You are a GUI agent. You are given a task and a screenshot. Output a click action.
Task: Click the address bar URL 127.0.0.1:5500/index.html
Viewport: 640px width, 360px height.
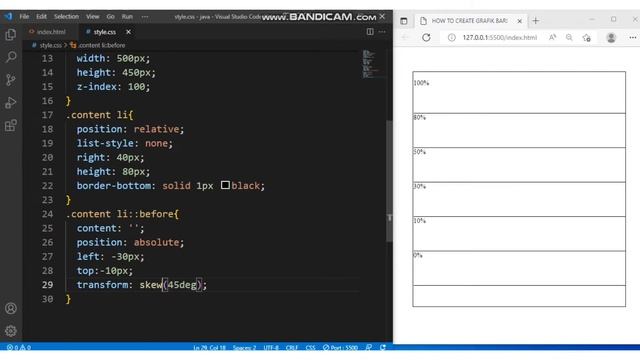(x=500, y=38)
